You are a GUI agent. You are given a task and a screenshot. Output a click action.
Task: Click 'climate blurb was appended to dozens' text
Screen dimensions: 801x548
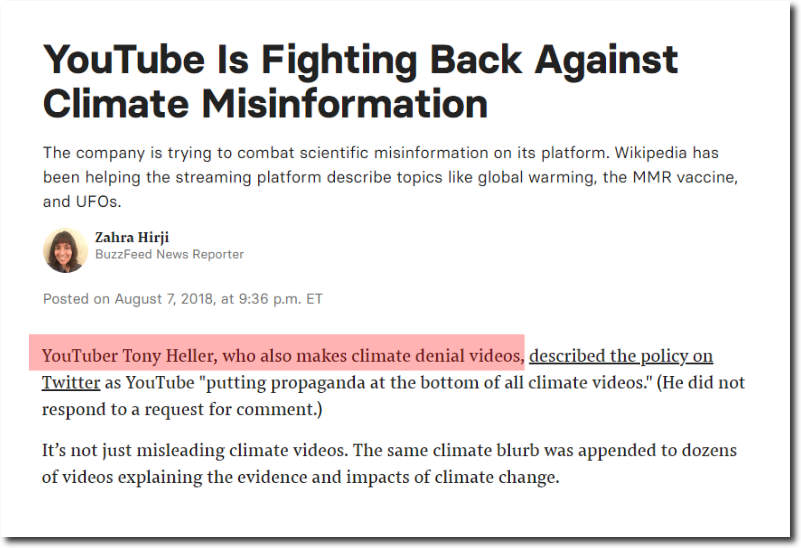584,450
